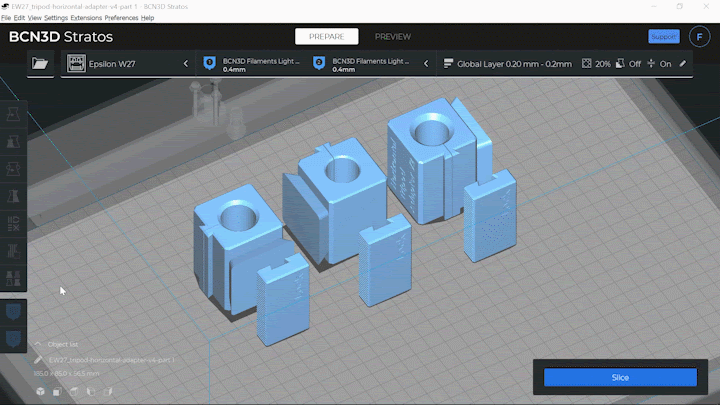
Task: Click the BCN3D Stratos logo
Action: (61, 37)
